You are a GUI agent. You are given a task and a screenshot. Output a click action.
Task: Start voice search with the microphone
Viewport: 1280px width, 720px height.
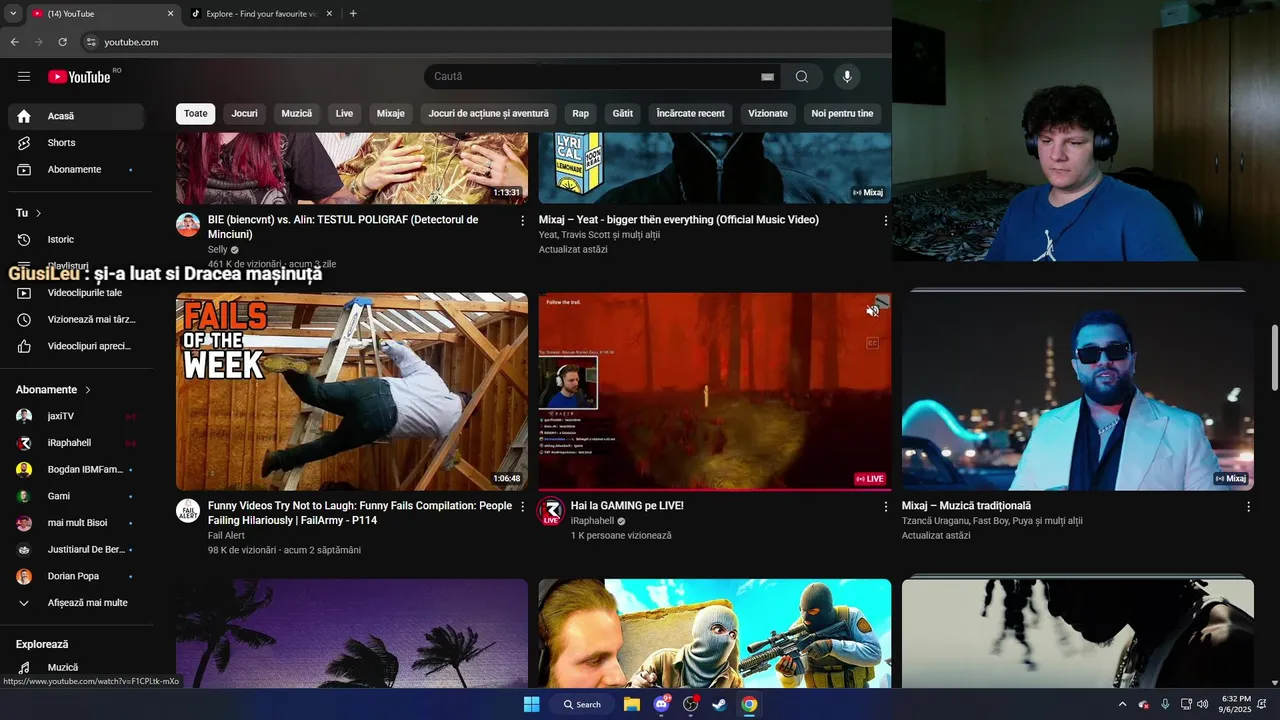pyautogui.click(x=847, y=77)
